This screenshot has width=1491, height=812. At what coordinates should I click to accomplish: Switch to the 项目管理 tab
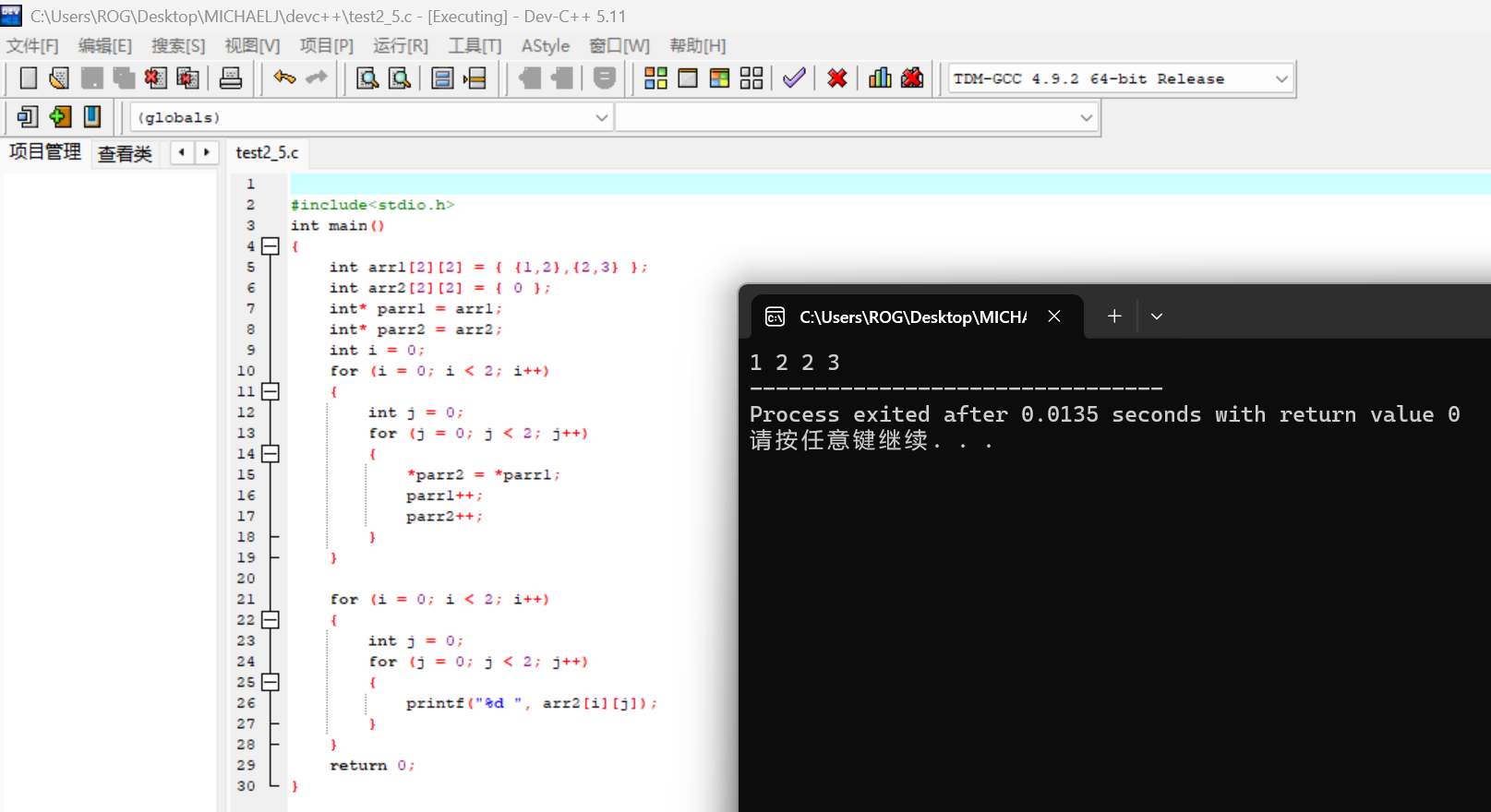tap(45, 152)
